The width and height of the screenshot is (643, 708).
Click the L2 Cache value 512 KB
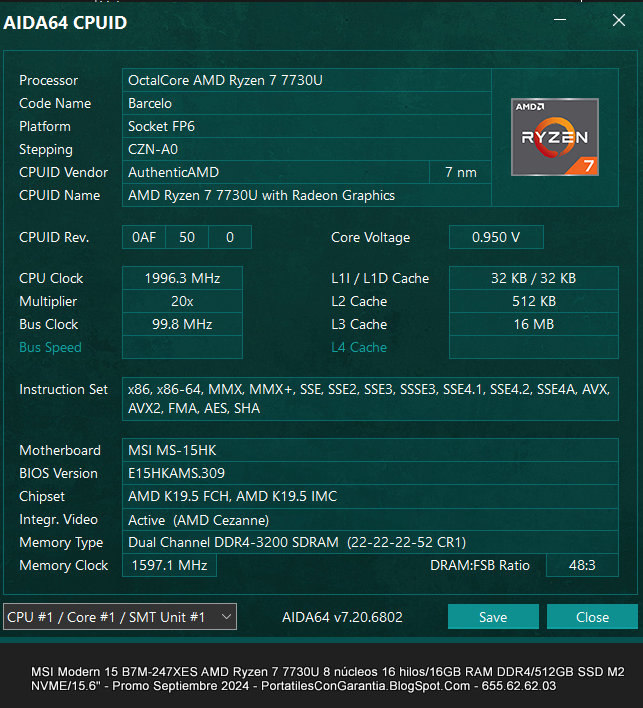pos(534,301)
